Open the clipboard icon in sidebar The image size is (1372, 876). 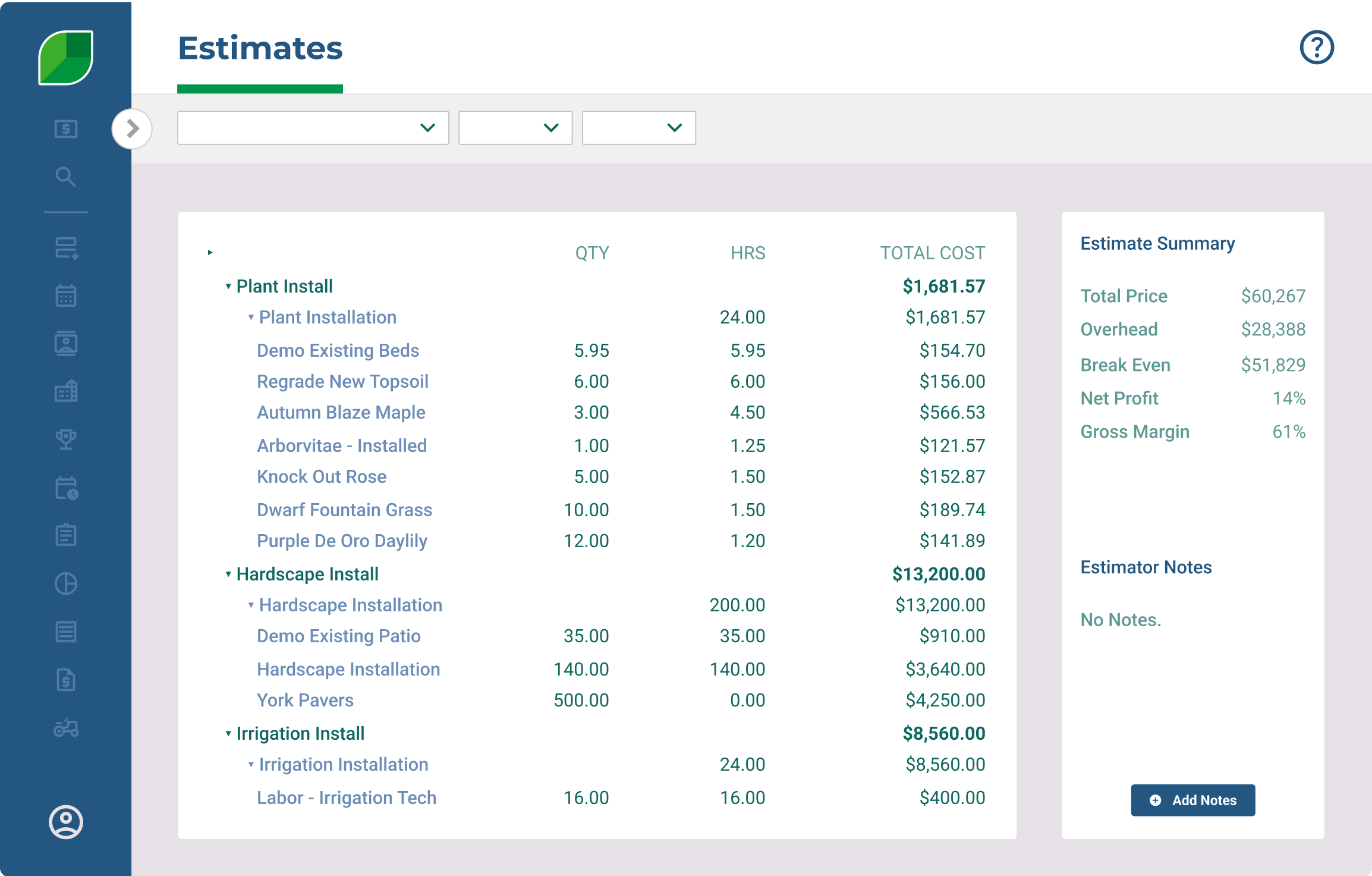(65, 535)
